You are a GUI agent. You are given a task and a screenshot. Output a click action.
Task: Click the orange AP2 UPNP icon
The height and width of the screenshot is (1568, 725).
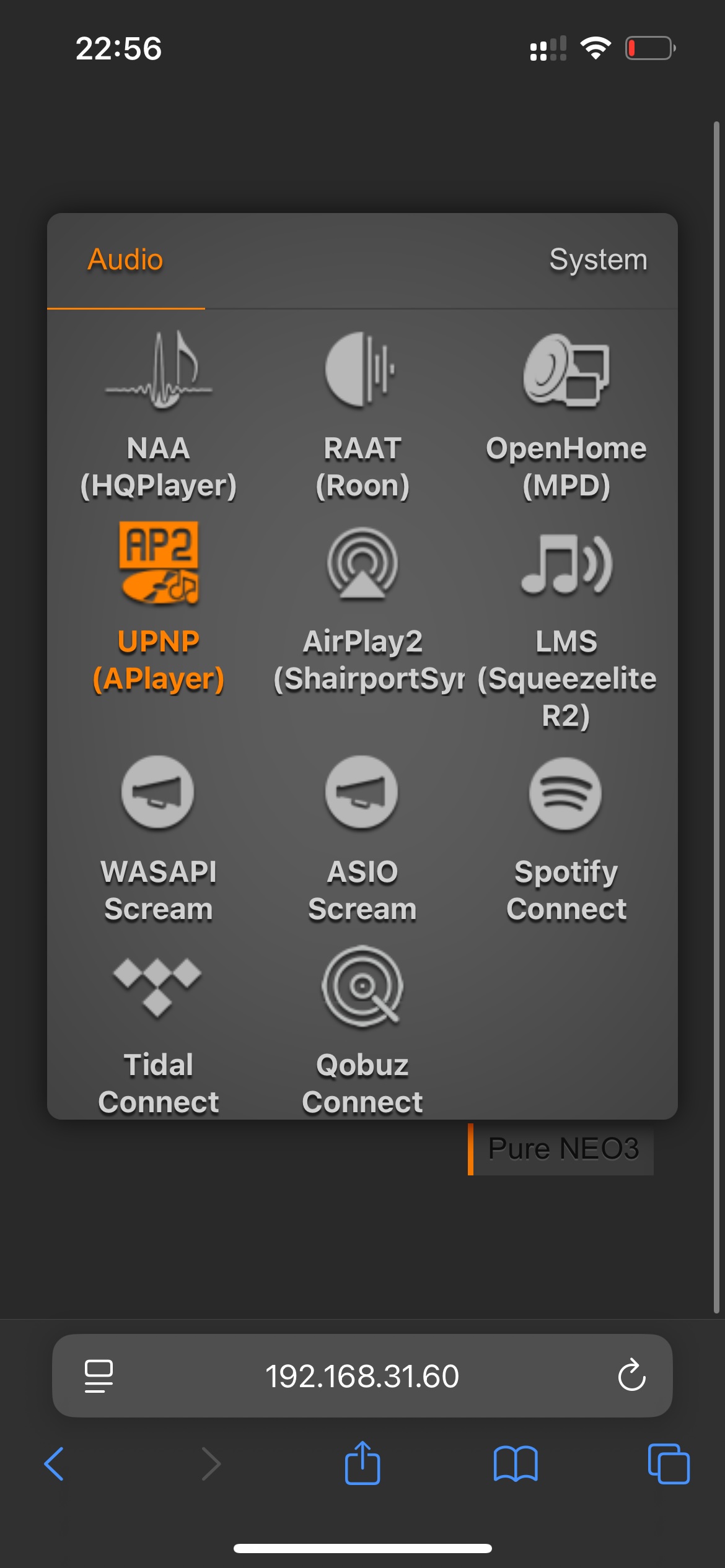click(159, 562)
